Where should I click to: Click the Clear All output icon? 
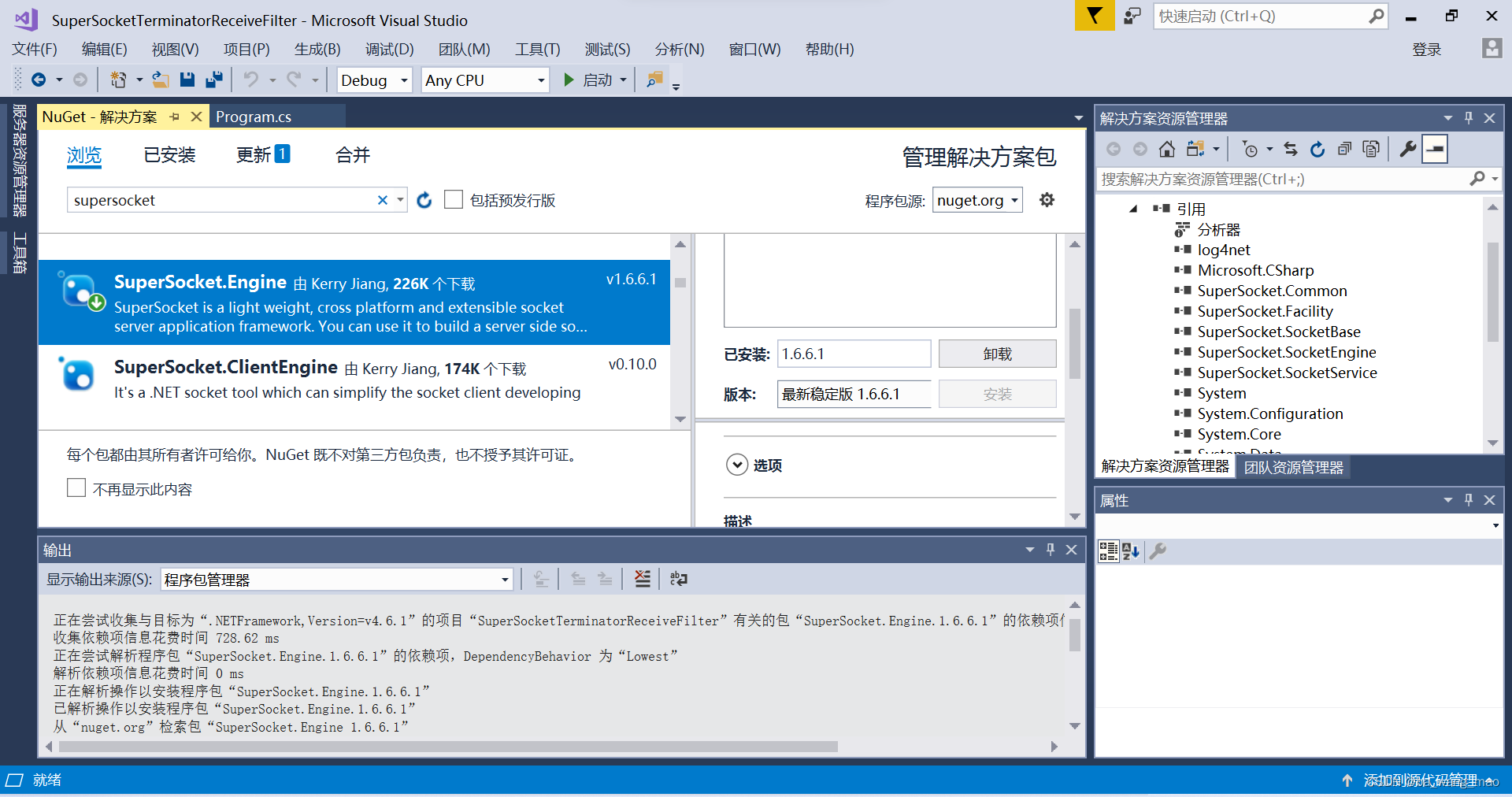tap(643, 579)
